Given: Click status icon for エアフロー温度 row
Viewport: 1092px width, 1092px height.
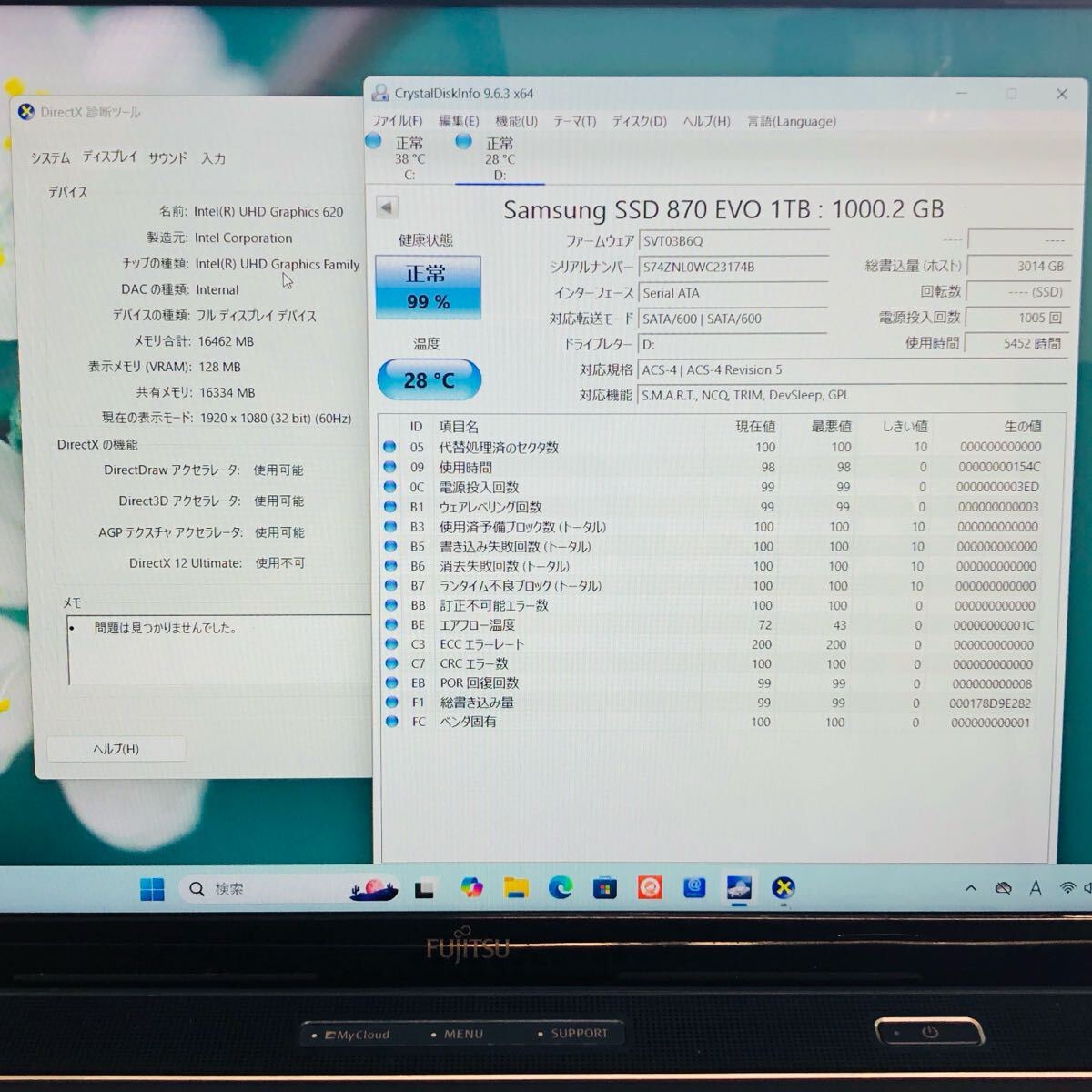Looking at the screenshot, I should point(391,625).
